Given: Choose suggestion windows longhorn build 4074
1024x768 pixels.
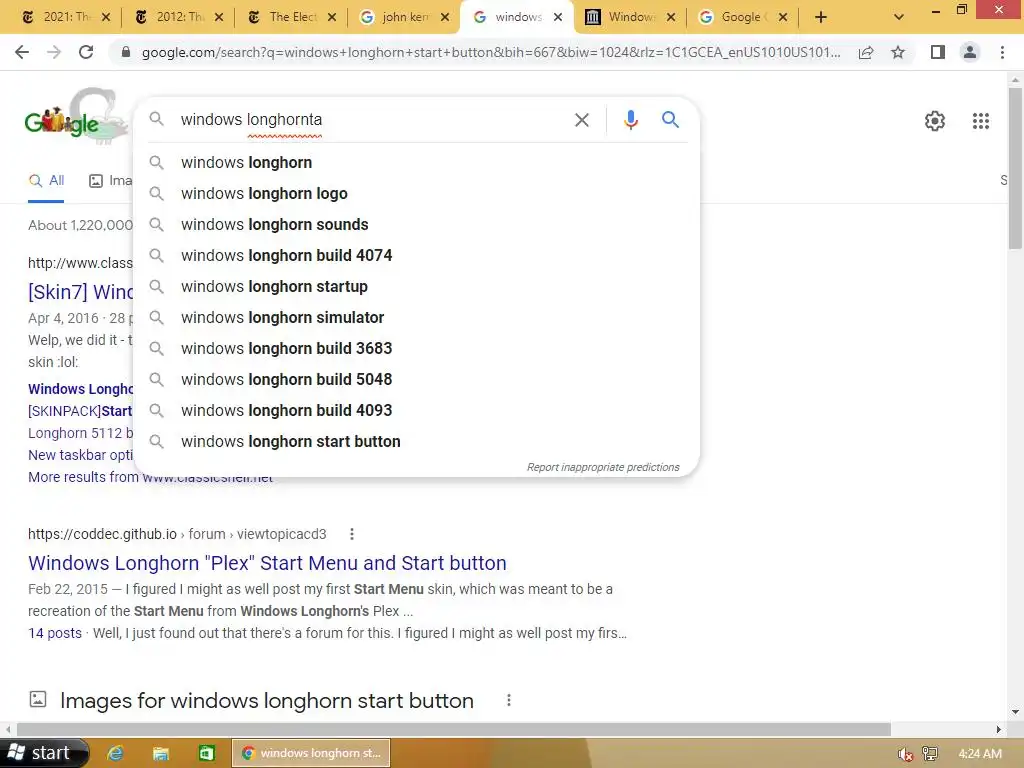Looking at the screenshot, I should pyautogui.click(x=416, y=256).
